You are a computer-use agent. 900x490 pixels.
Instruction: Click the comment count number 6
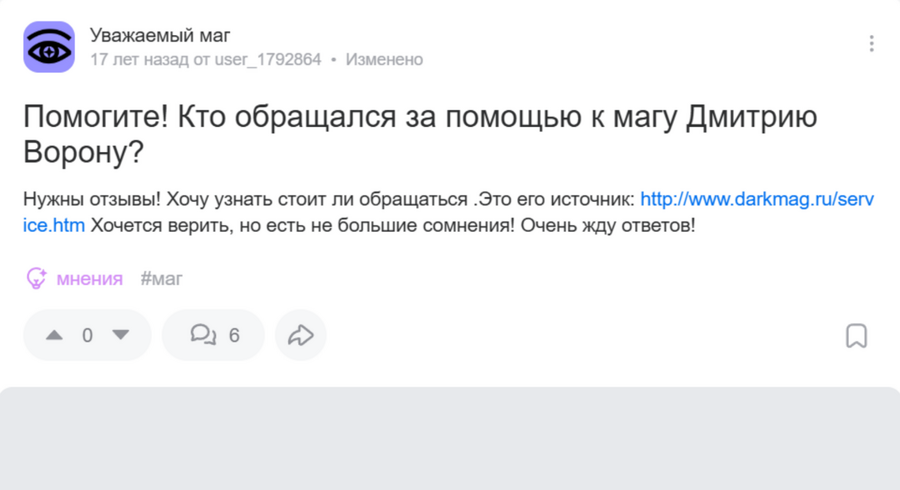click(x=235, y=335)
